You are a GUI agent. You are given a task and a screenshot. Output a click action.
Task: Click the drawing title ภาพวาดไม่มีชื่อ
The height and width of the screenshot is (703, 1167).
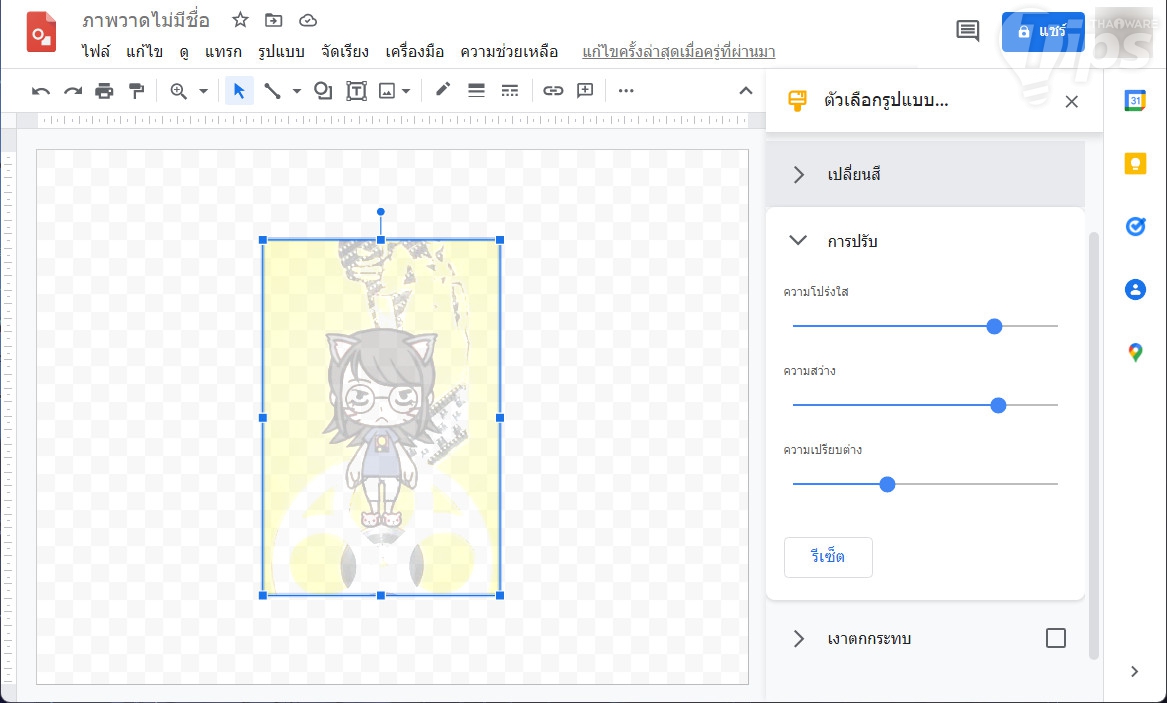tap(146, 20)
